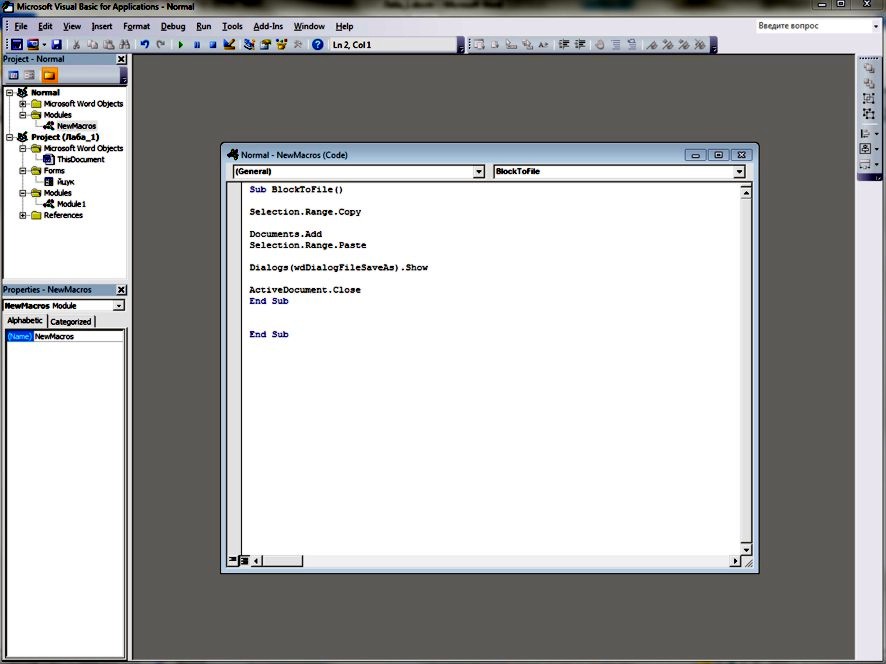Open Make Same Size dropdown on right toolbar
Screen dimensions: 886x664
pyautogui.click(x=876, y=164)
